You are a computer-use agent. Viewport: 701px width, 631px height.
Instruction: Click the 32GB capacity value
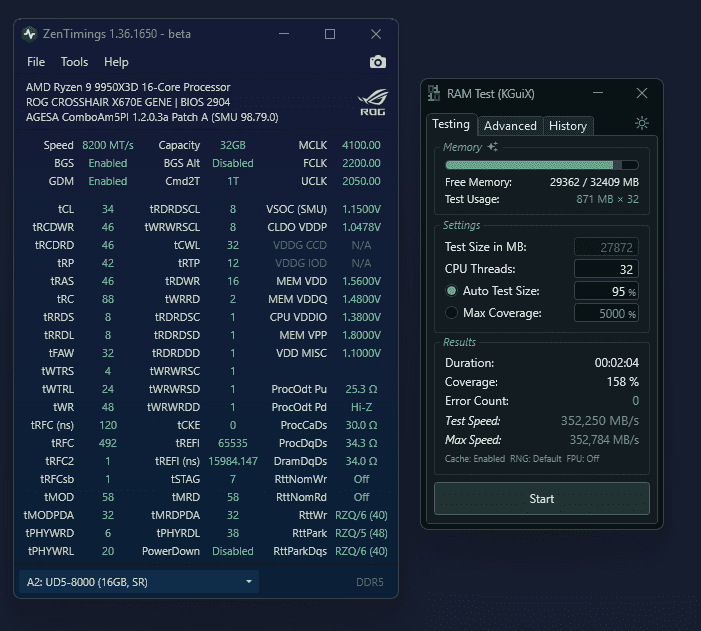click(232, 145)
